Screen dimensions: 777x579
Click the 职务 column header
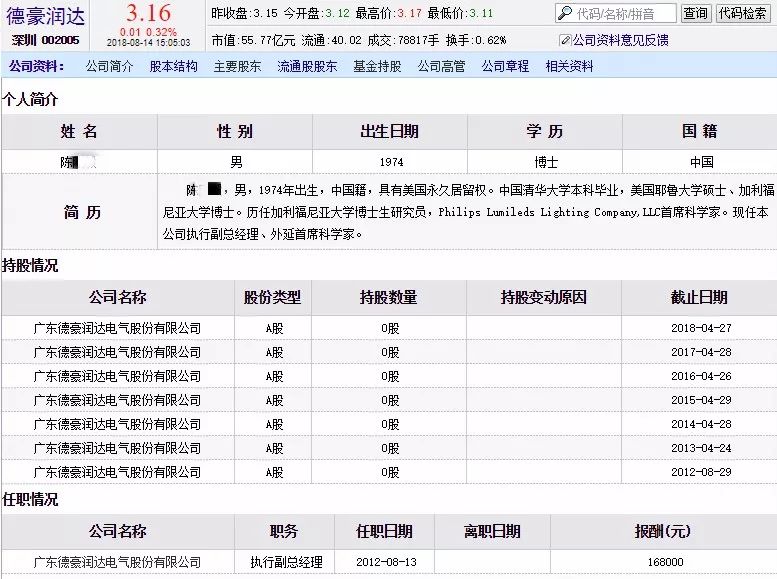(284, 531)
